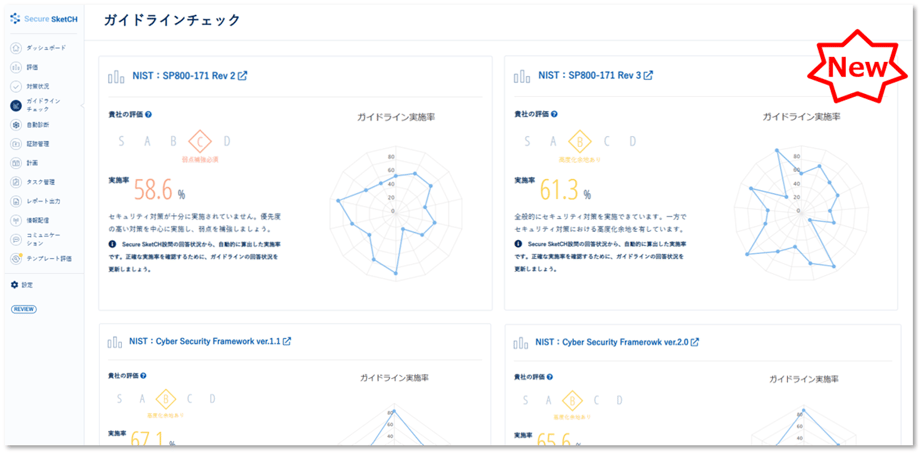Screen dimensions: 920x453
Task: Click bar chart icon on Cyber Security Framerowk ver.2.0 card
Action: (522, 343)
